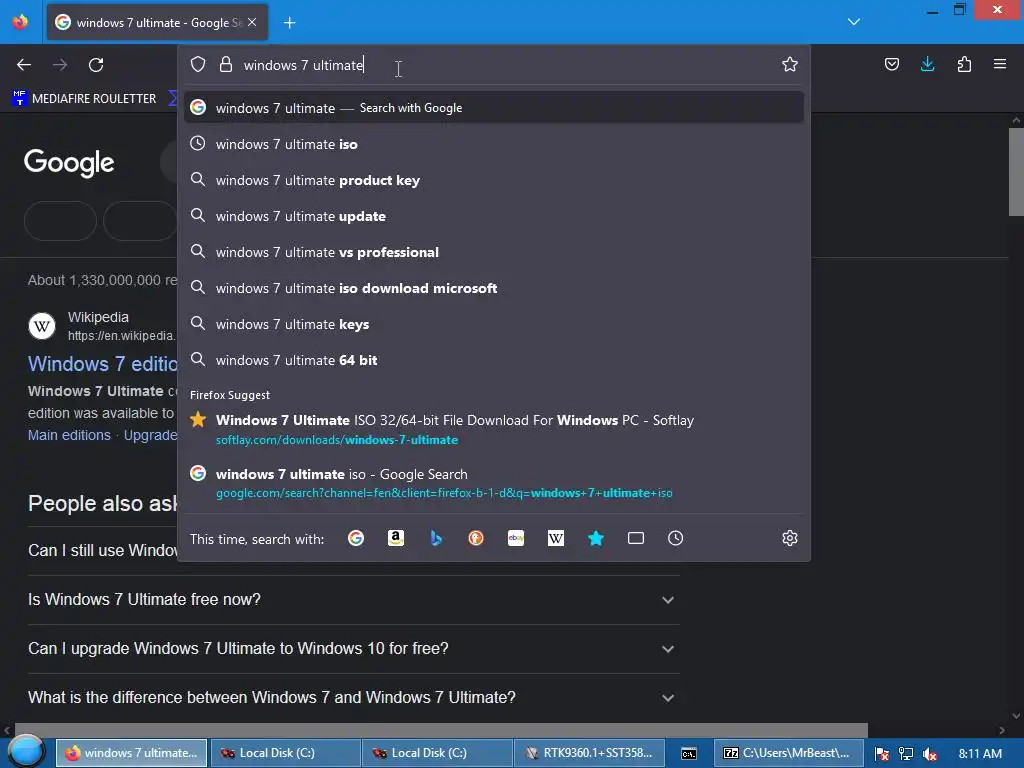Open the list all tabs dropdown

(854, 22)
